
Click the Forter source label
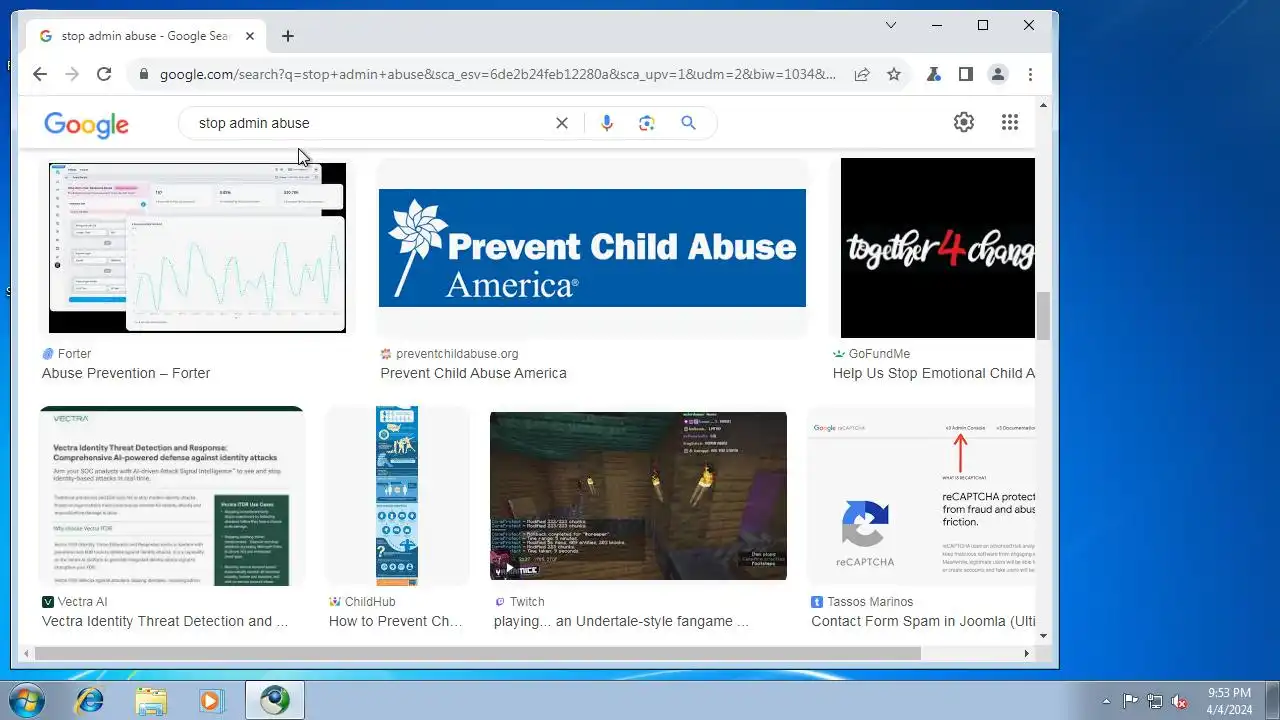tap(74, 354)
